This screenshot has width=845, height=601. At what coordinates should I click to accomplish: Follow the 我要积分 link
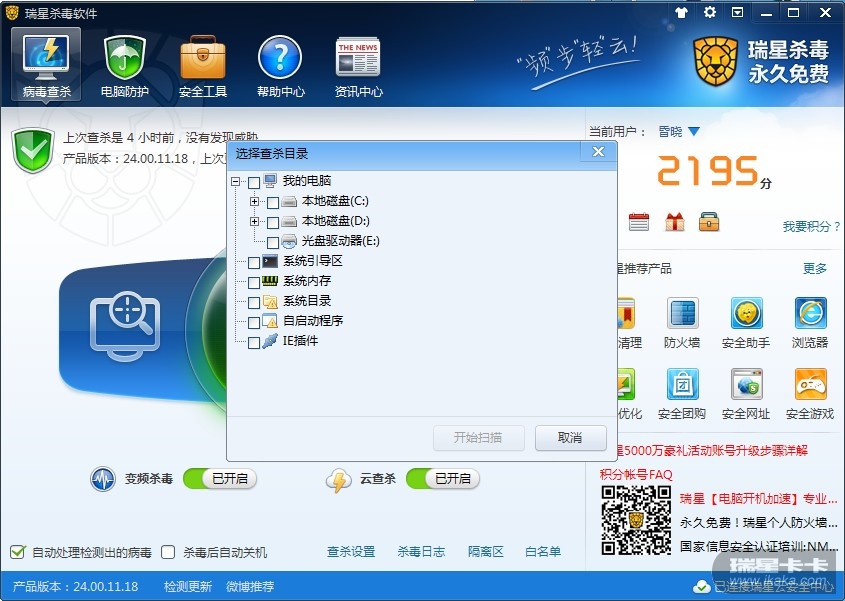(811, 226)
